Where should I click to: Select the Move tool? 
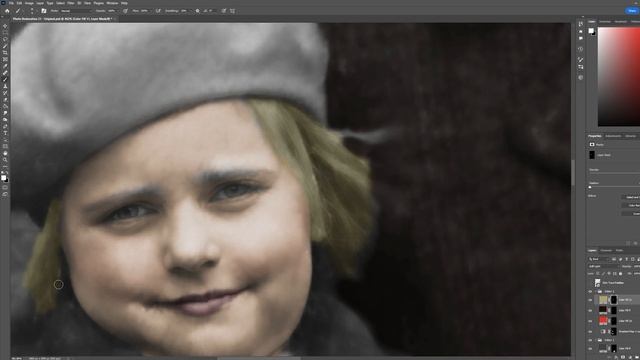[5, 26]
